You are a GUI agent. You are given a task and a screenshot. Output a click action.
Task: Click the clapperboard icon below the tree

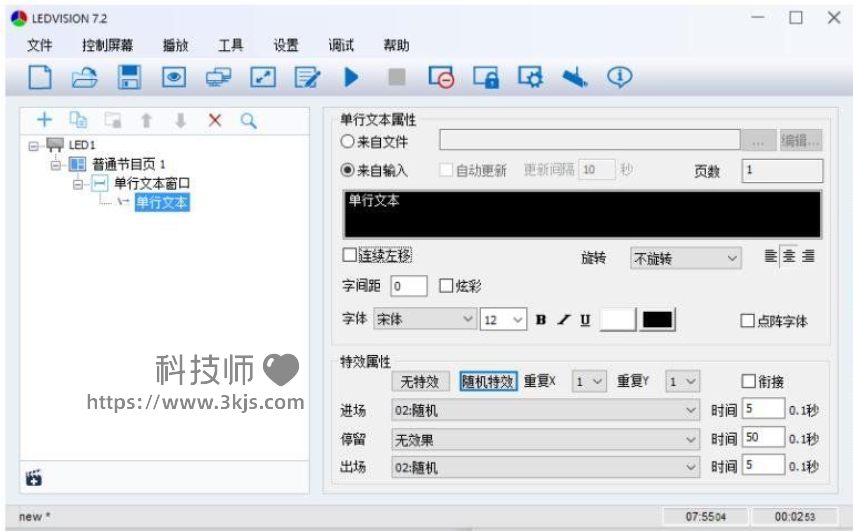pos(34,478)
